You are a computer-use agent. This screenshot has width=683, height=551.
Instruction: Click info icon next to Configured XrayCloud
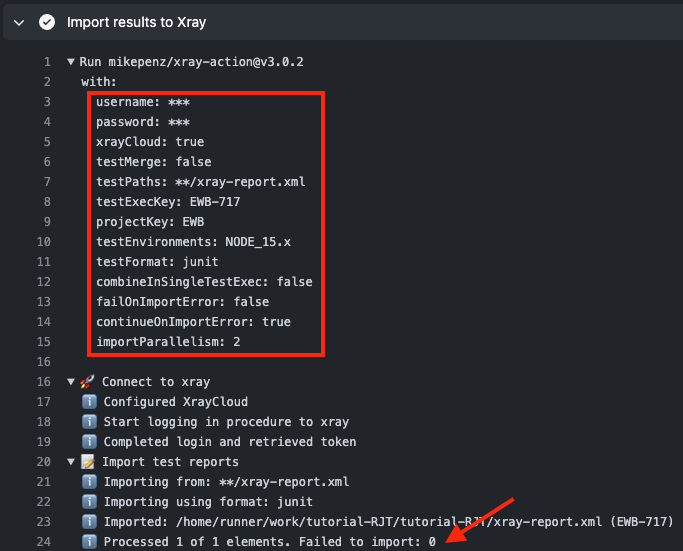(89, 402)
